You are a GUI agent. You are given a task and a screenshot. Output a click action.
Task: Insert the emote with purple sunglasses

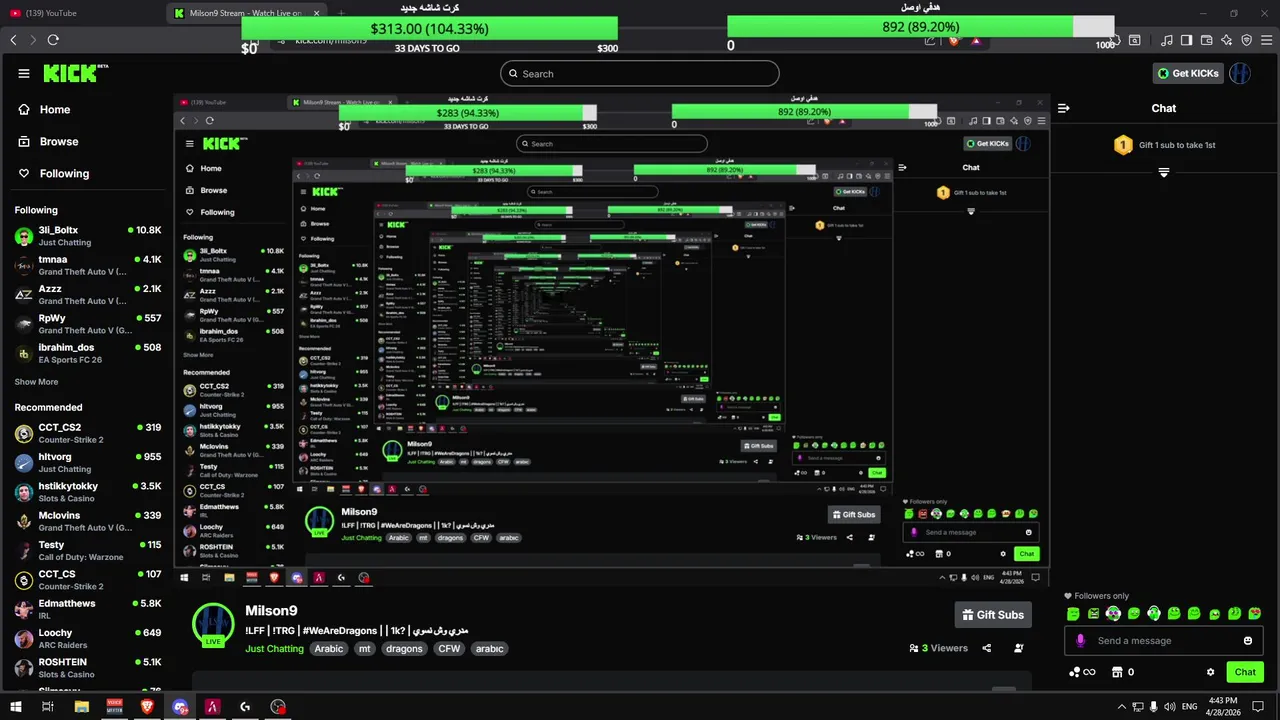coord(1113,614)
